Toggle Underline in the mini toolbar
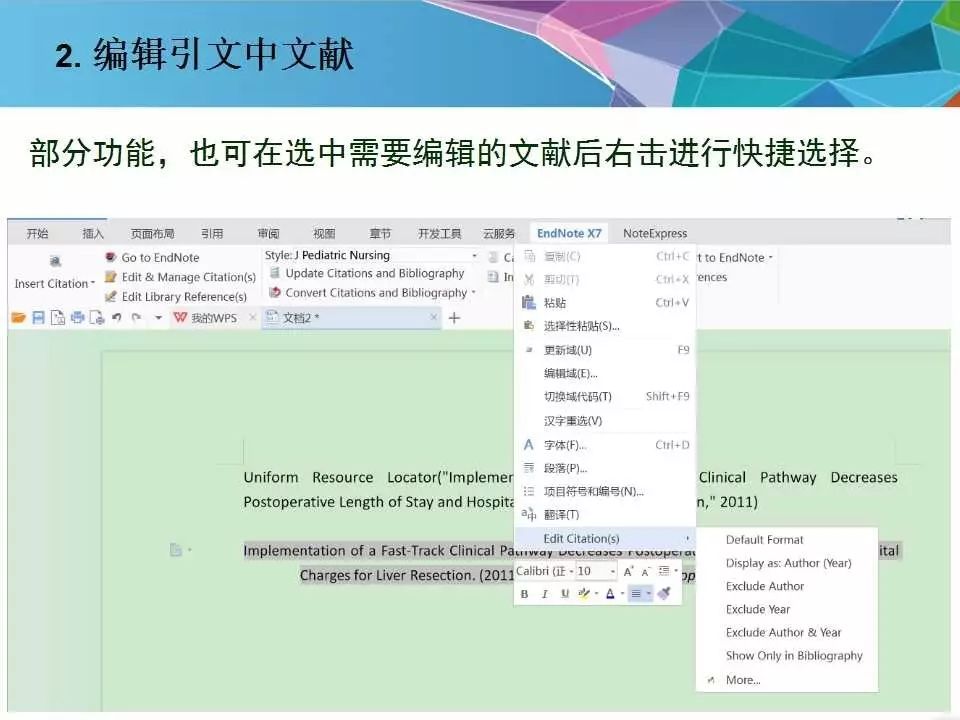The image size is (960, 720). (x=564, y=593)
